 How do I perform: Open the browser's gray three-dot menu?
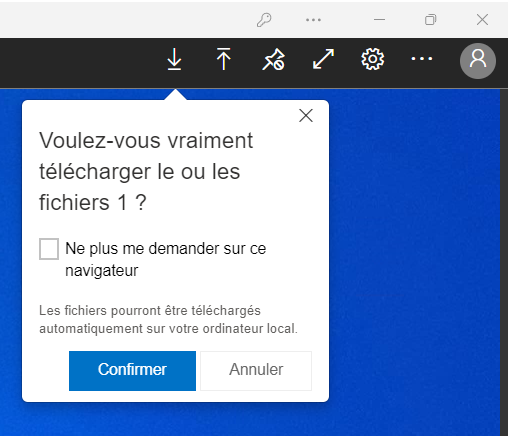click(x=313, y=20)
